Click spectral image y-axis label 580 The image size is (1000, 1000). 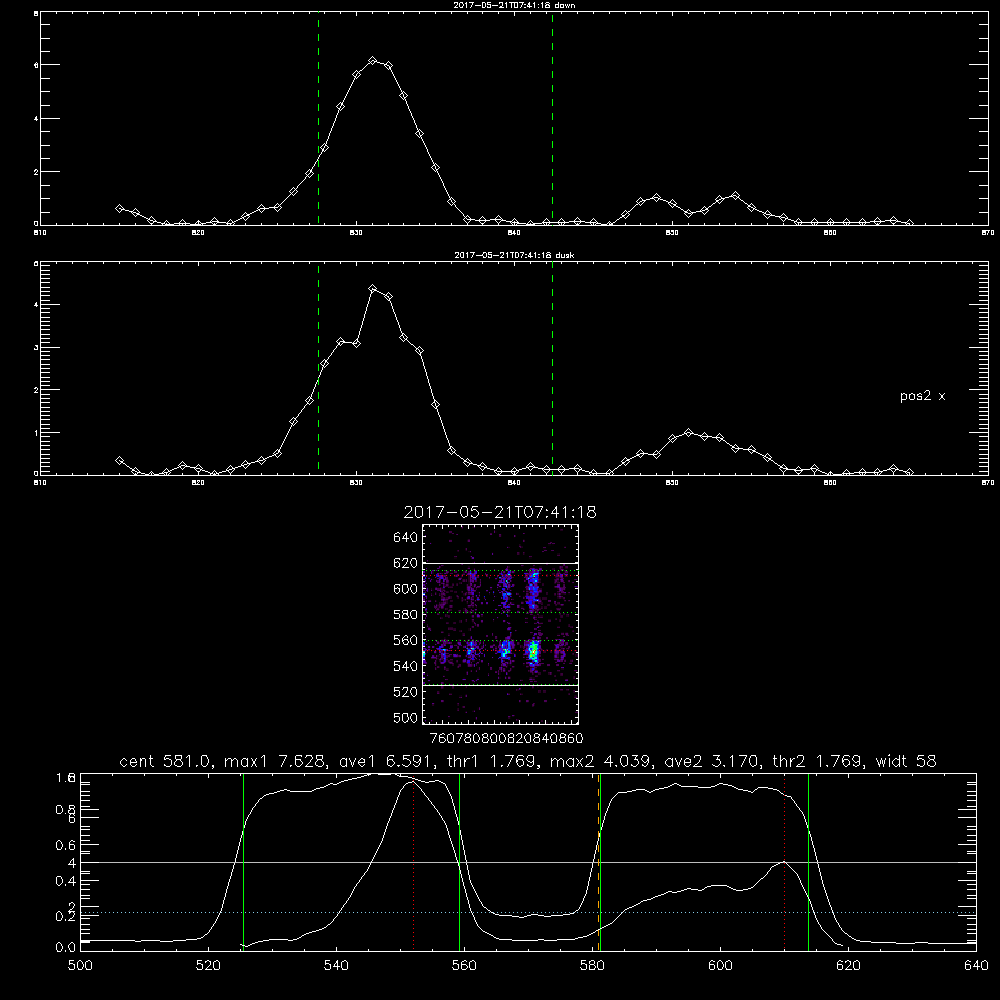(x=406, y=615)
